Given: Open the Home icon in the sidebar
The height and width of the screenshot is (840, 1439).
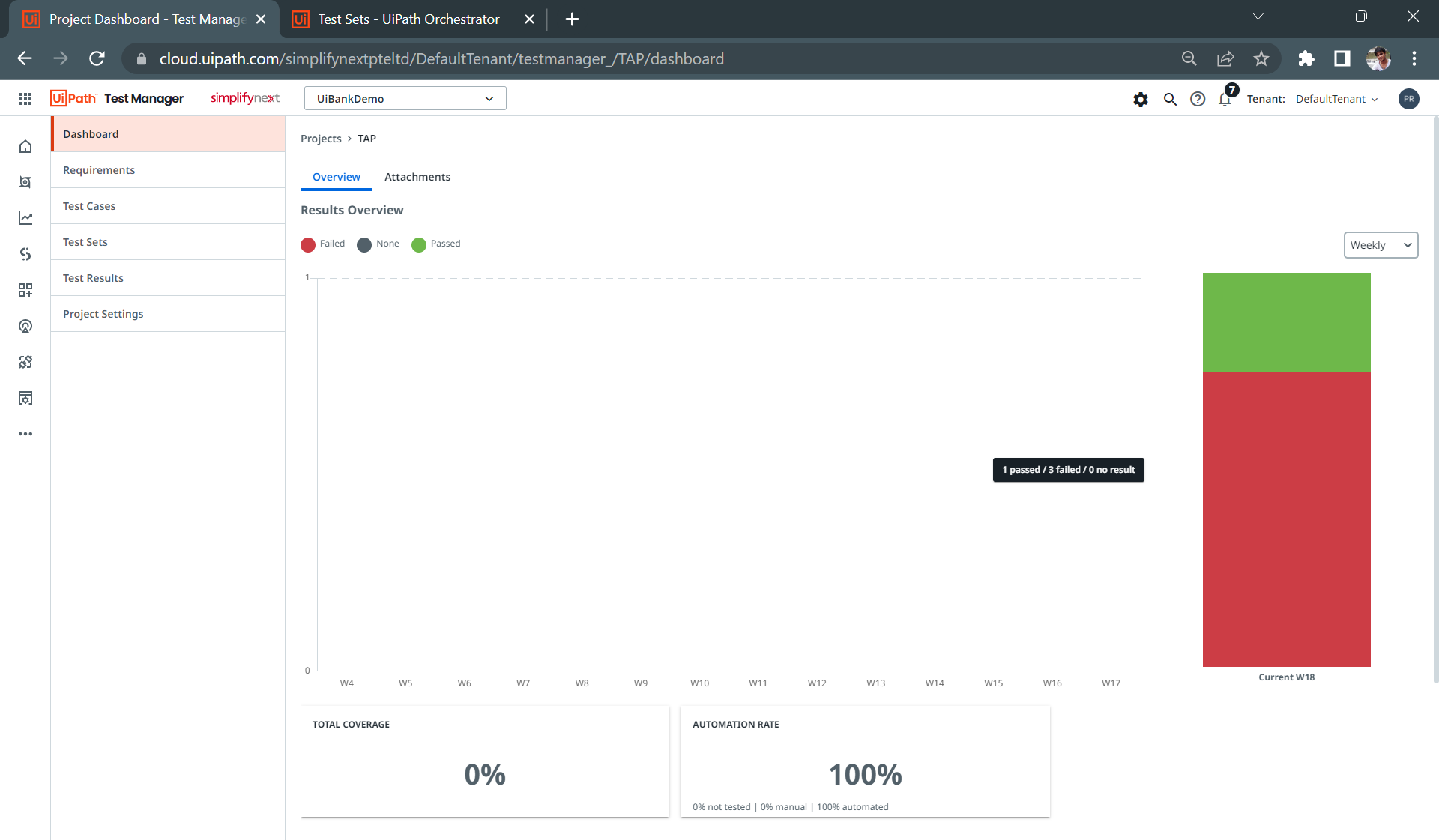Looking at the screenshot, I should pos(25,146).
